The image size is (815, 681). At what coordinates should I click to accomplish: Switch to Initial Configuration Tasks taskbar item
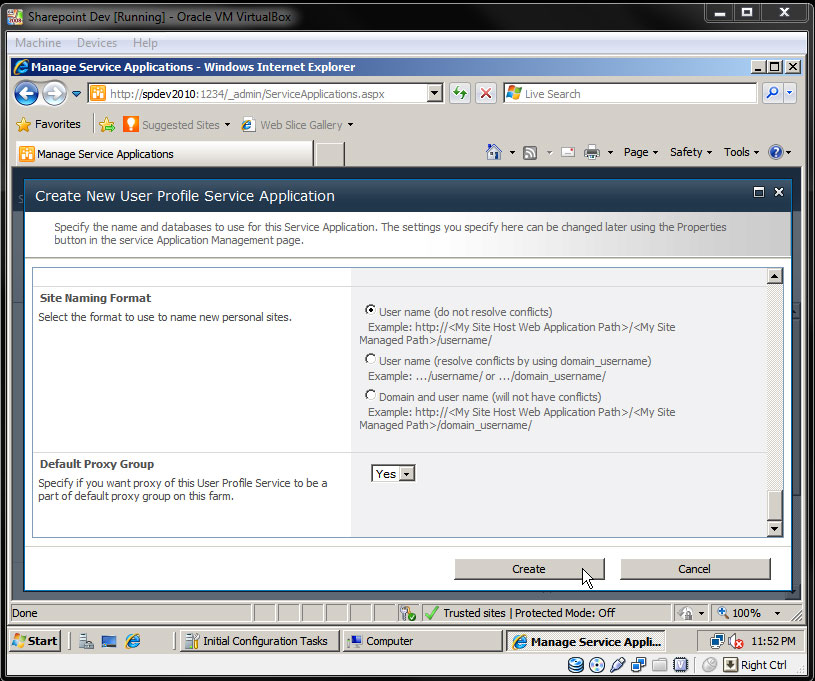coord(259,641)
